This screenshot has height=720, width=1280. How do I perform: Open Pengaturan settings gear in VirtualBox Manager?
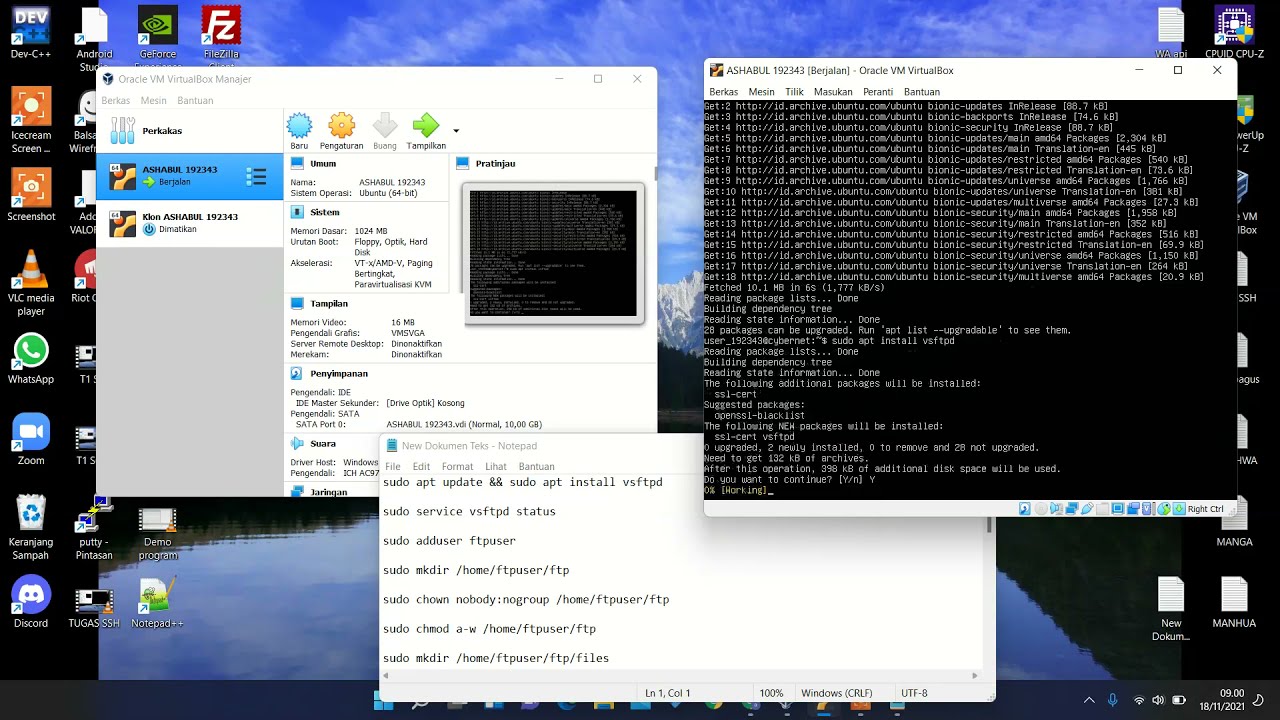pyautogui.click(x=342, y=126)
